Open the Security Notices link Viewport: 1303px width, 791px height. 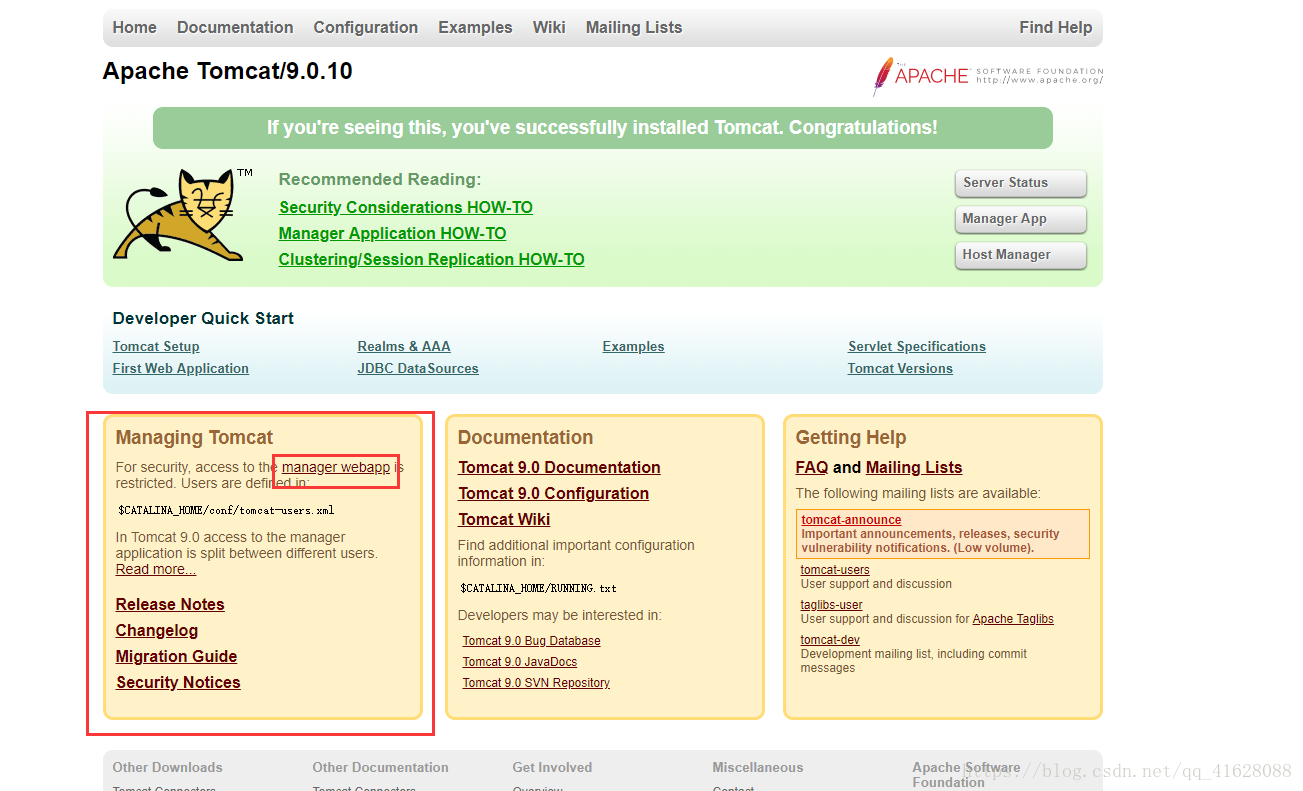coord(178,682)
